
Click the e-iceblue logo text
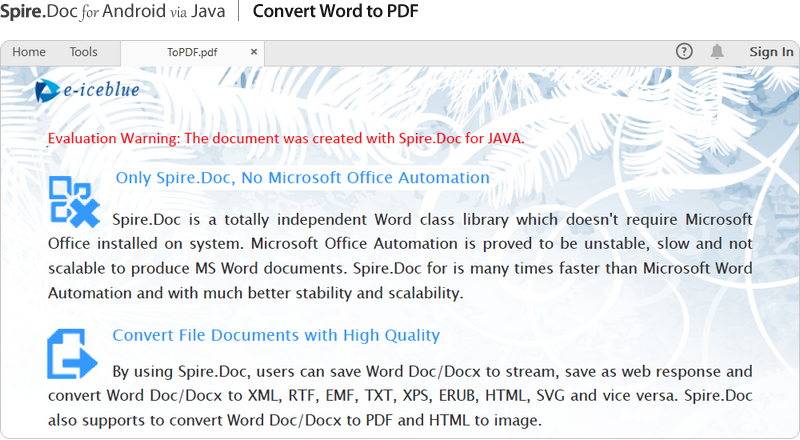pyautogui.click(x=101, y=91)
